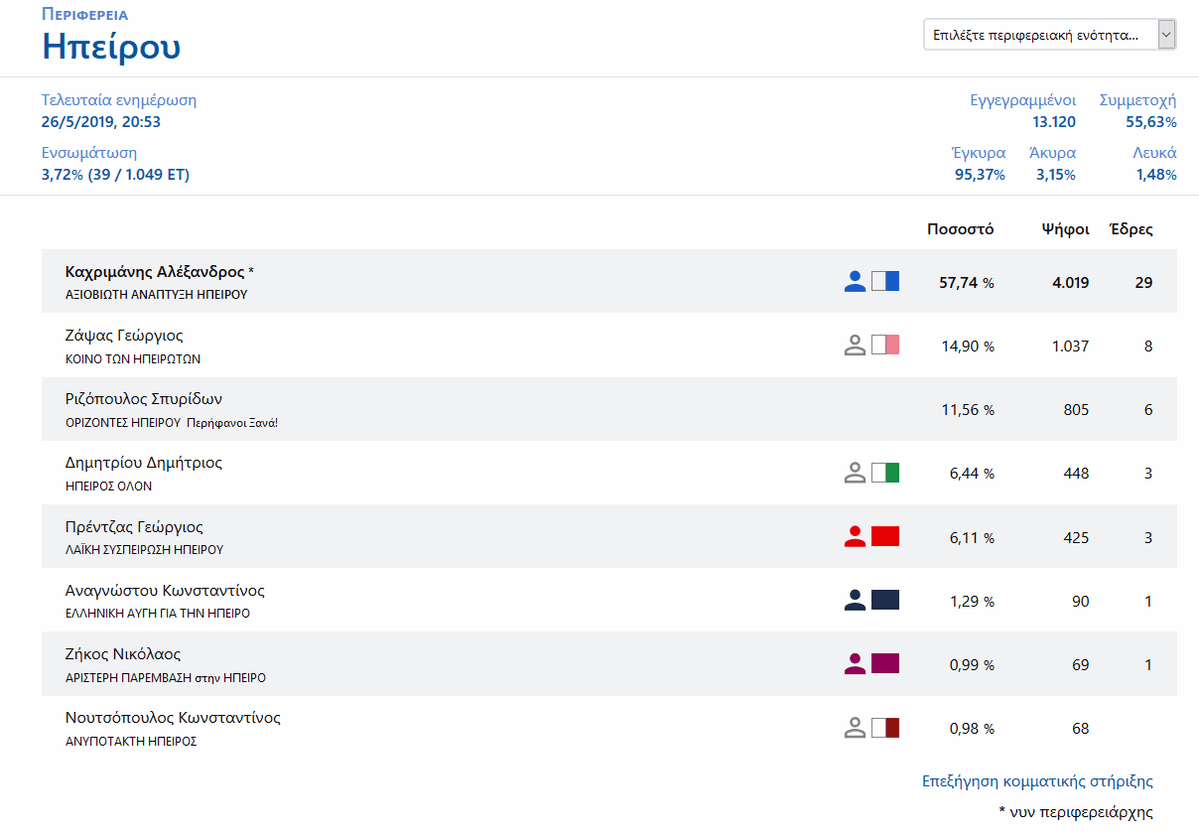1199x838 pixels.
Task: Click purple person icon beside Ζήκος Νικόλαος
Action: click(x=854, y=664)
